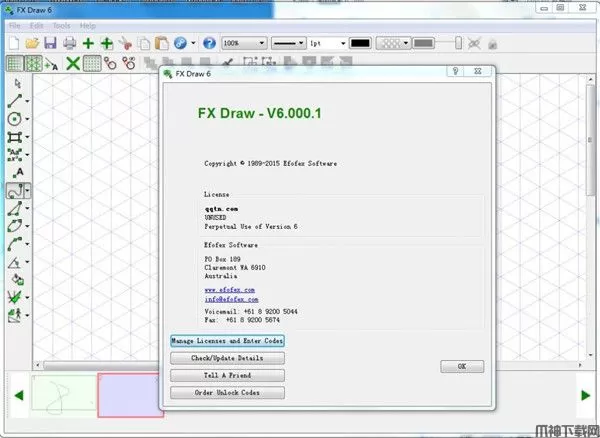This screenshot has width=600, height=438.
Task: Click the Open folder icon
Action: point(32,43)
